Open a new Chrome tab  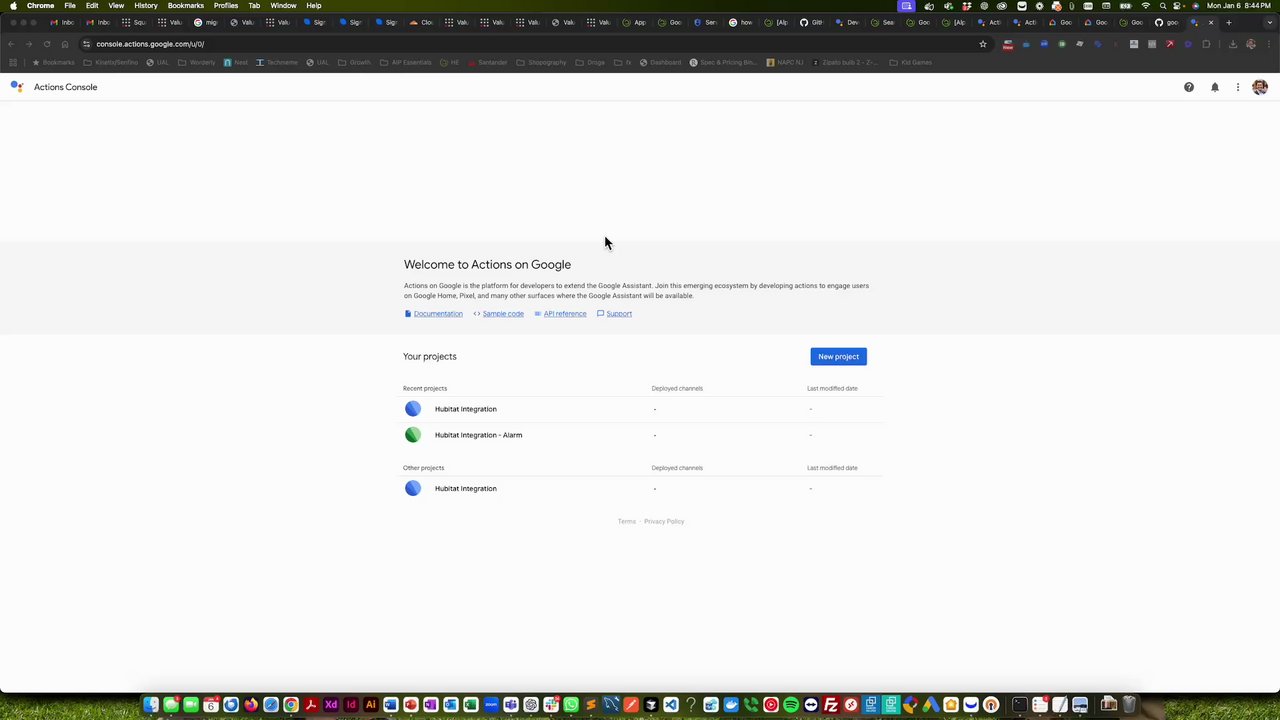1228,22
